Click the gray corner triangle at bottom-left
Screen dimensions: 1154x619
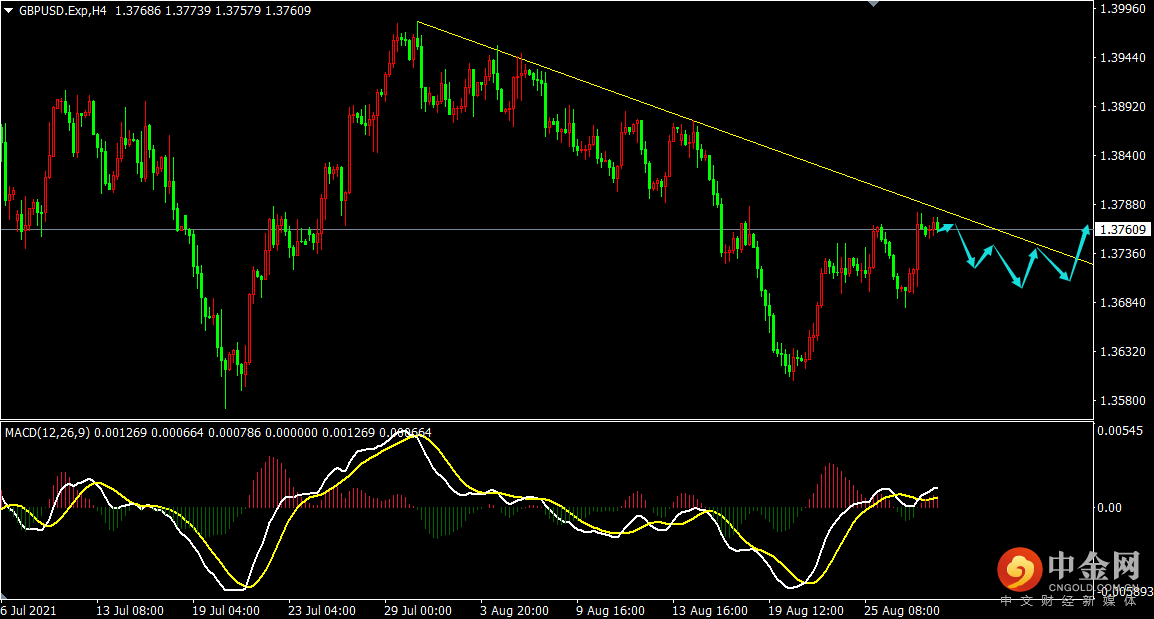click(x=4, y=595)
